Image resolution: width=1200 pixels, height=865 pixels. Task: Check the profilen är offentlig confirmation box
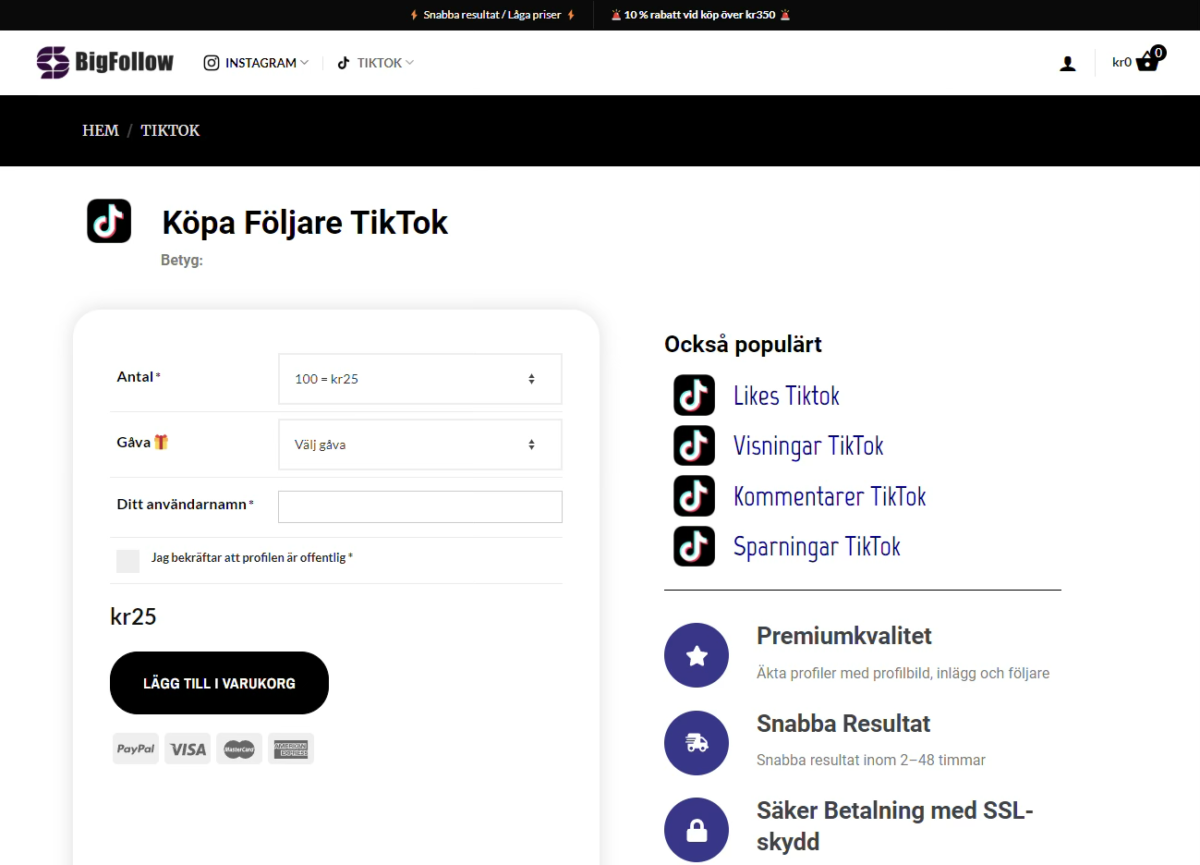coord(127,561)
